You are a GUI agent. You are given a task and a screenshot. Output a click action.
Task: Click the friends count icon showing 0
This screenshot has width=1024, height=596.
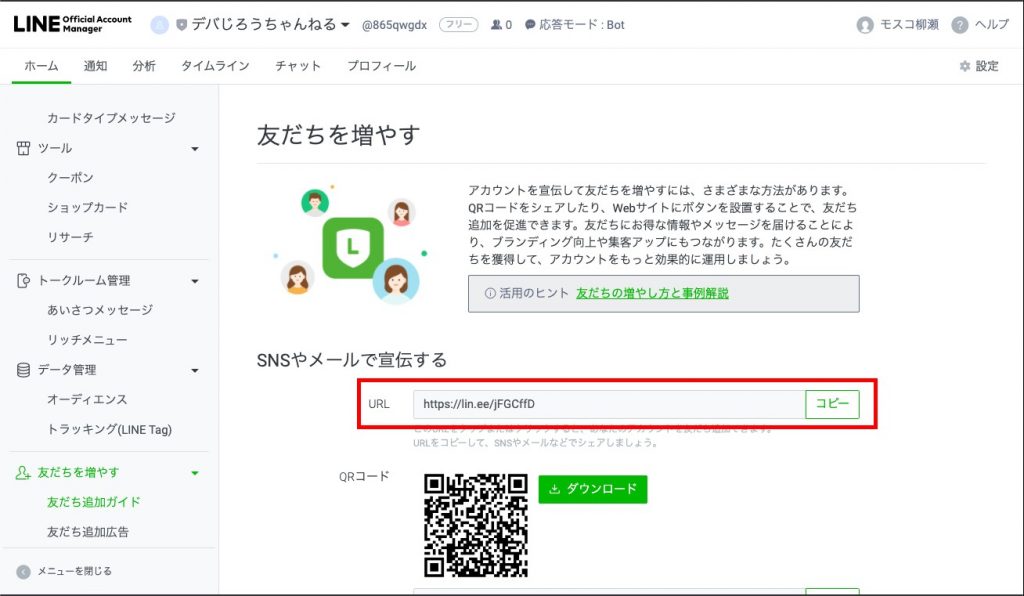[496, 25]
